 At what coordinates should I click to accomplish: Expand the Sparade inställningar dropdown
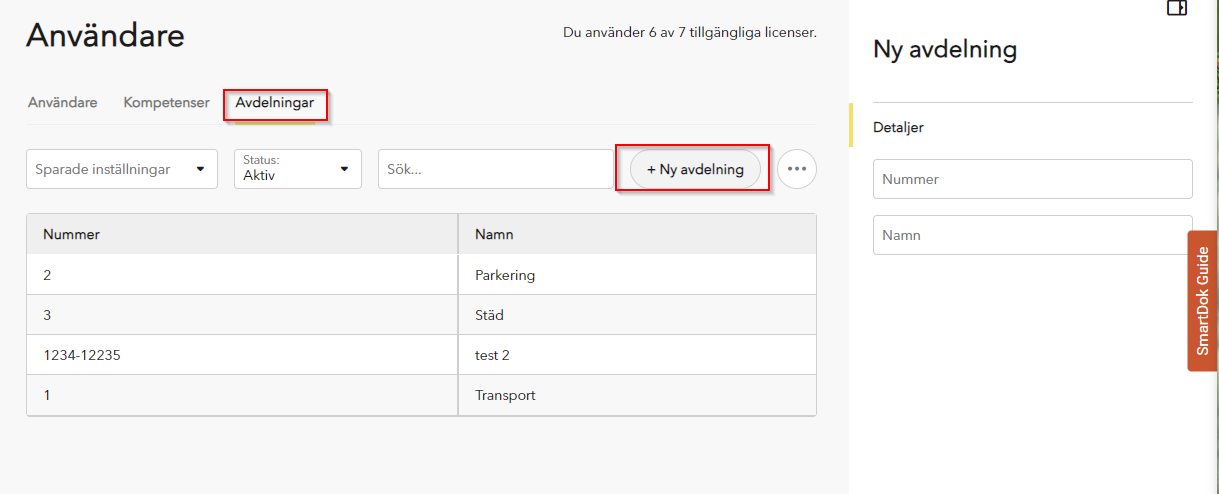point(122,169)
